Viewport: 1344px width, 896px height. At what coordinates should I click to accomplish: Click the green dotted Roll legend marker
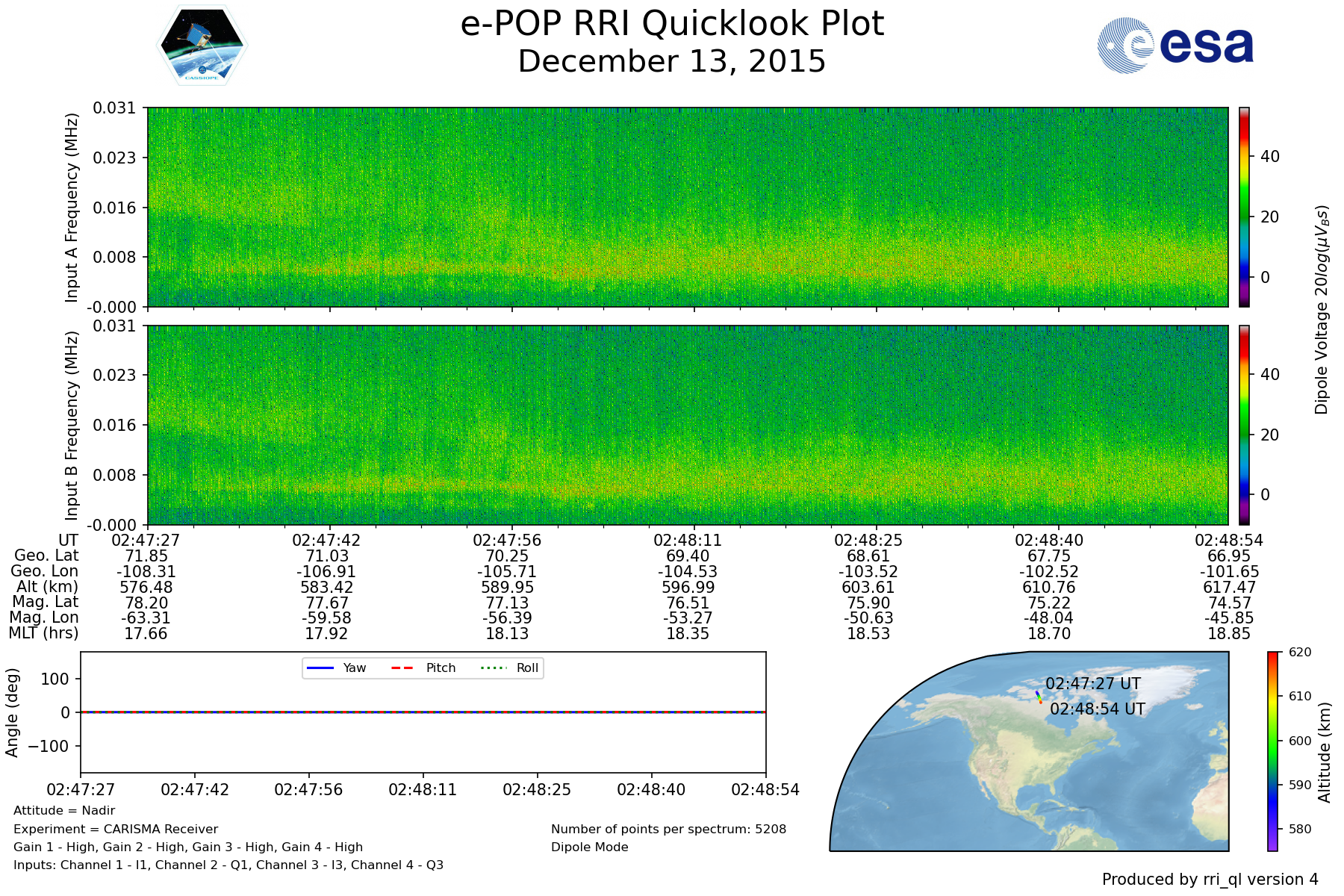click(x=493, y=668)
